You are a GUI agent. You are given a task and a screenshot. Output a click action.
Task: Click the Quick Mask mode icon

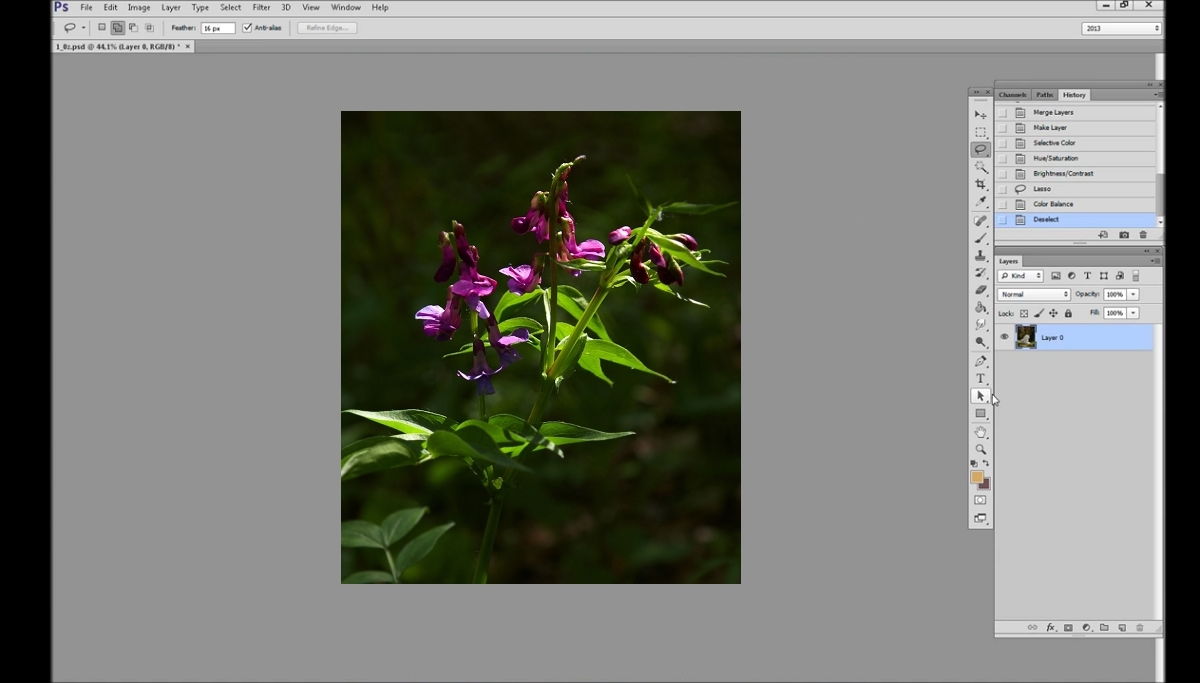tap(980, 500)
